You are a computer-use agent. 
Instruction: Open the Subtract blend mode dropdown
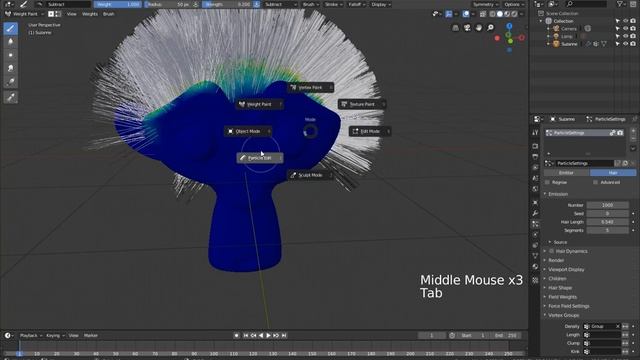(x=281, y=4)
